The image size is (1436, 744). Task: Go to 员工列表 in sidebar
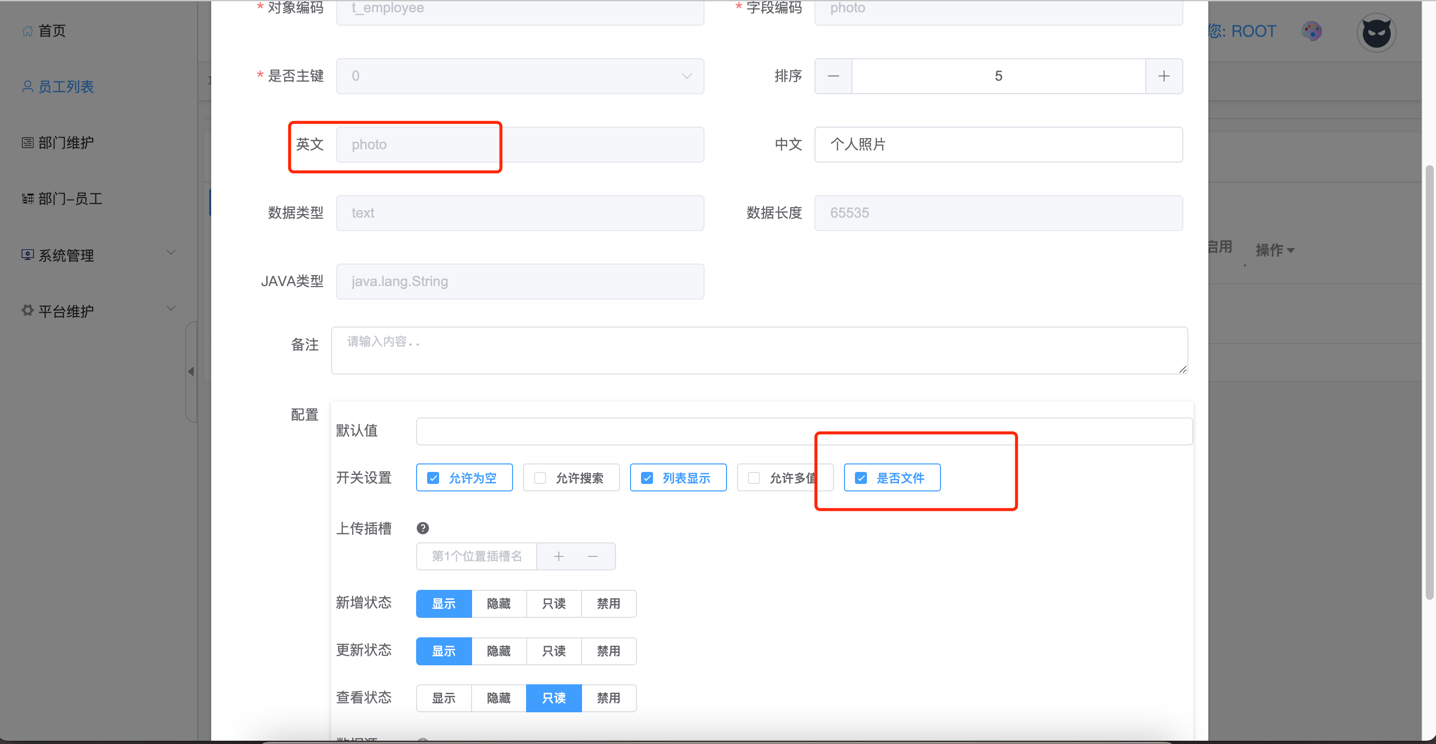pyautogui.click(x=66, y=87)
